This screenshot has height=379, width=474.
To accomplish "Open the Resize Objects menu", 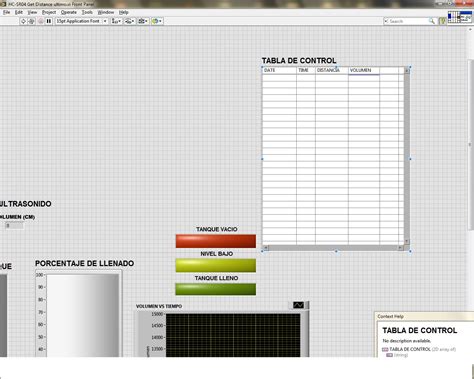I will point(143,21).
